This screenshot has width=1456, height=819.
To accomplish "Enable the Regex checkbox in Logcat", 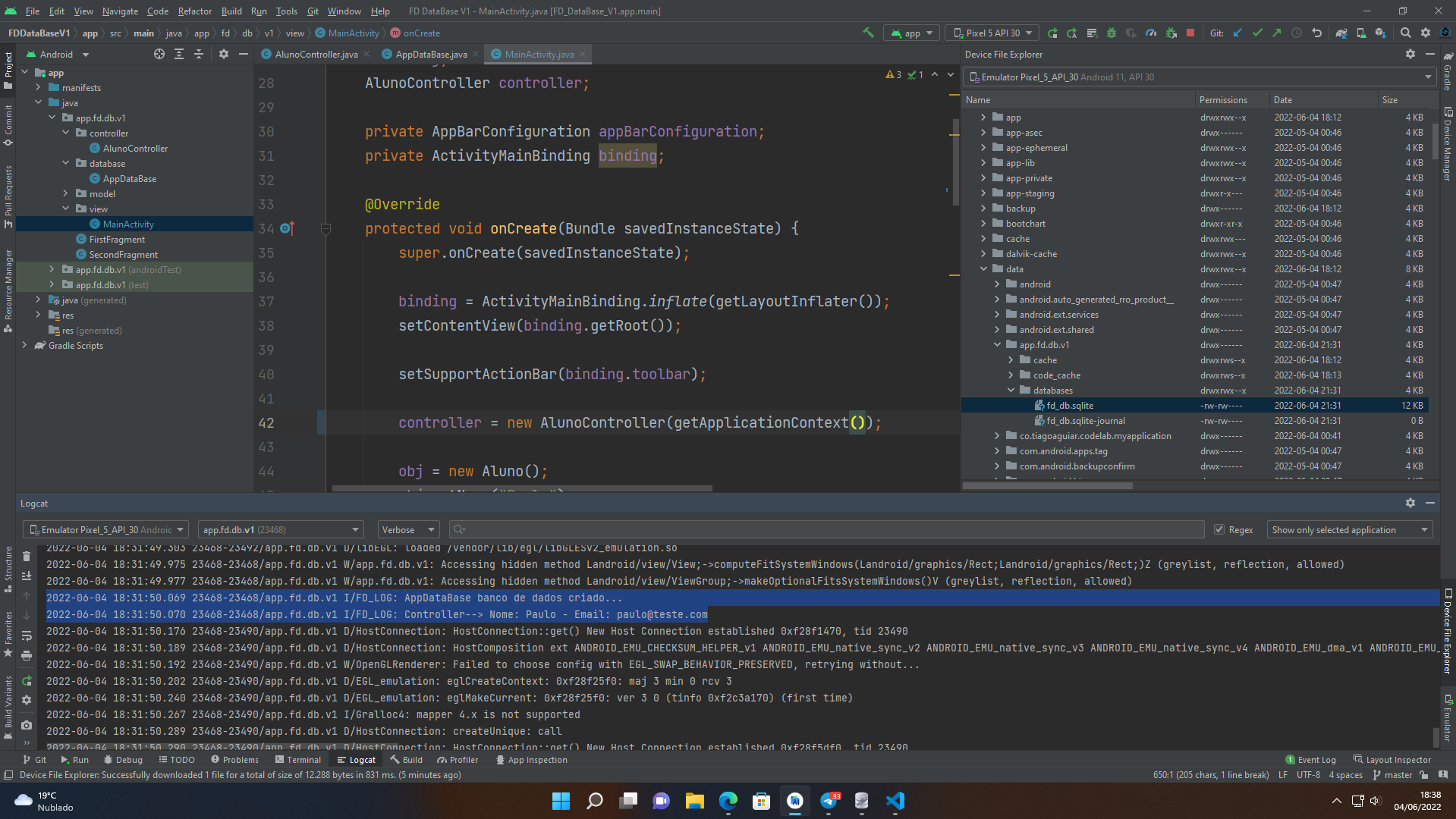I will (1219, 529).
